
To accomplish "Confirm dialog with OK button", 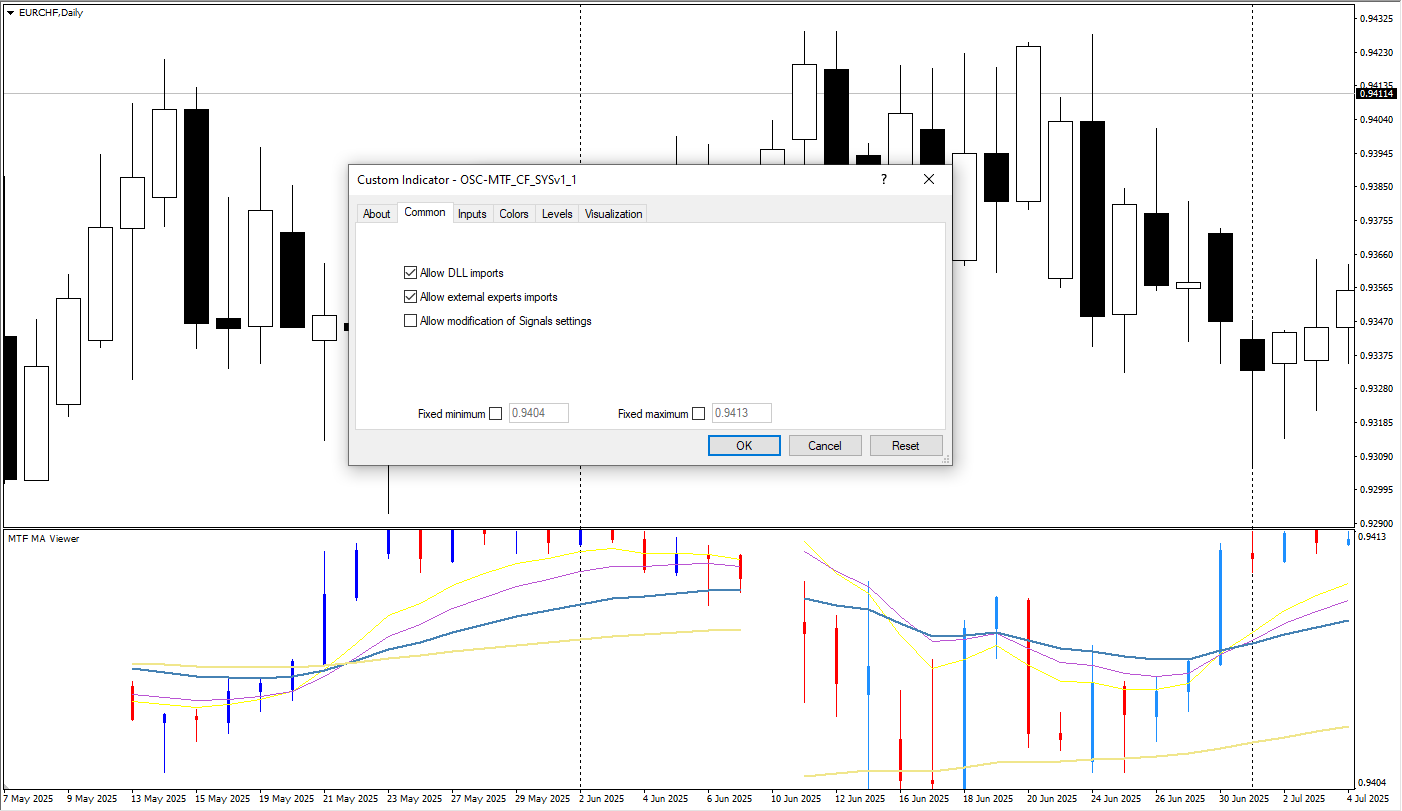I will click(x=744, y=445).
